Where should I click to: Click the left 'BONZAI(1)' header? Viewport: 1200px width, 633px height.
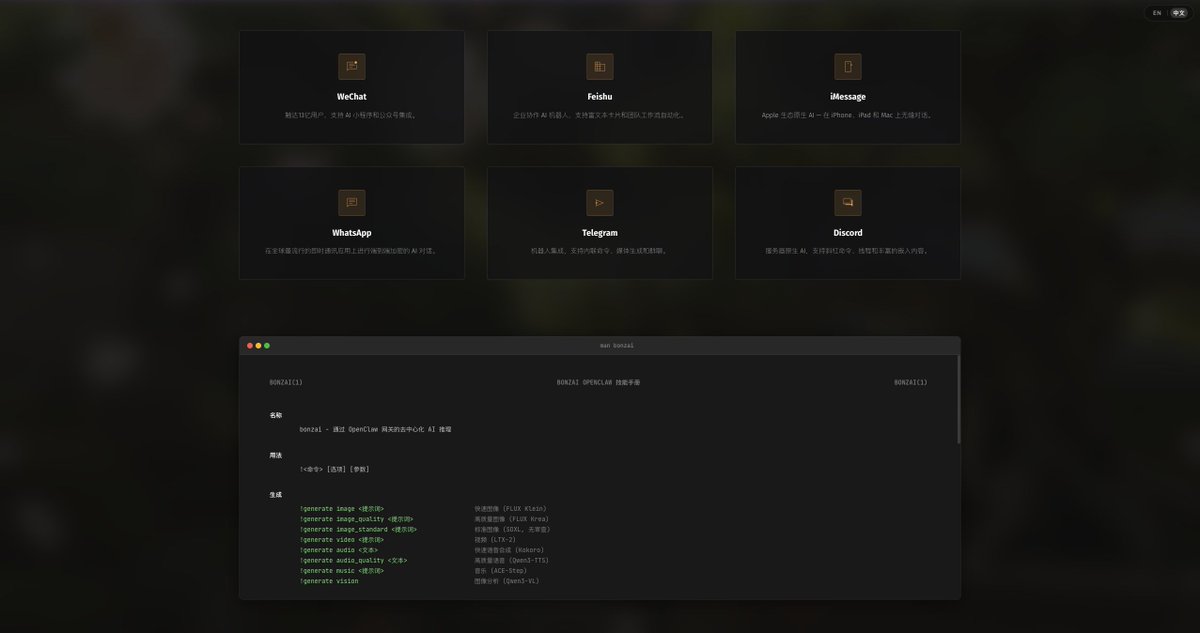point(286,382)
